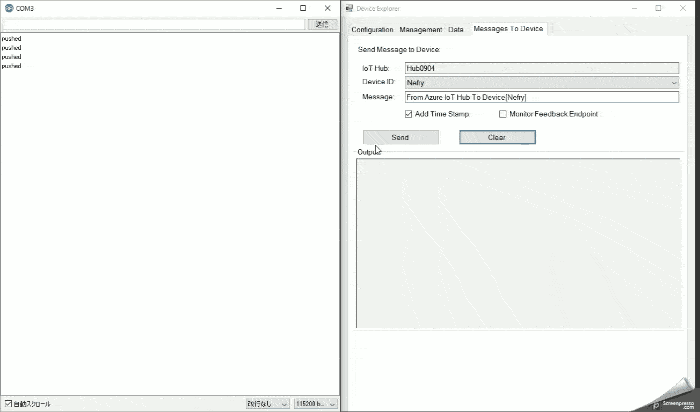Toggle the auto-scroll checkbox in serial monitor
Viewport: 700px width, 412px height.
click(8, 404)
